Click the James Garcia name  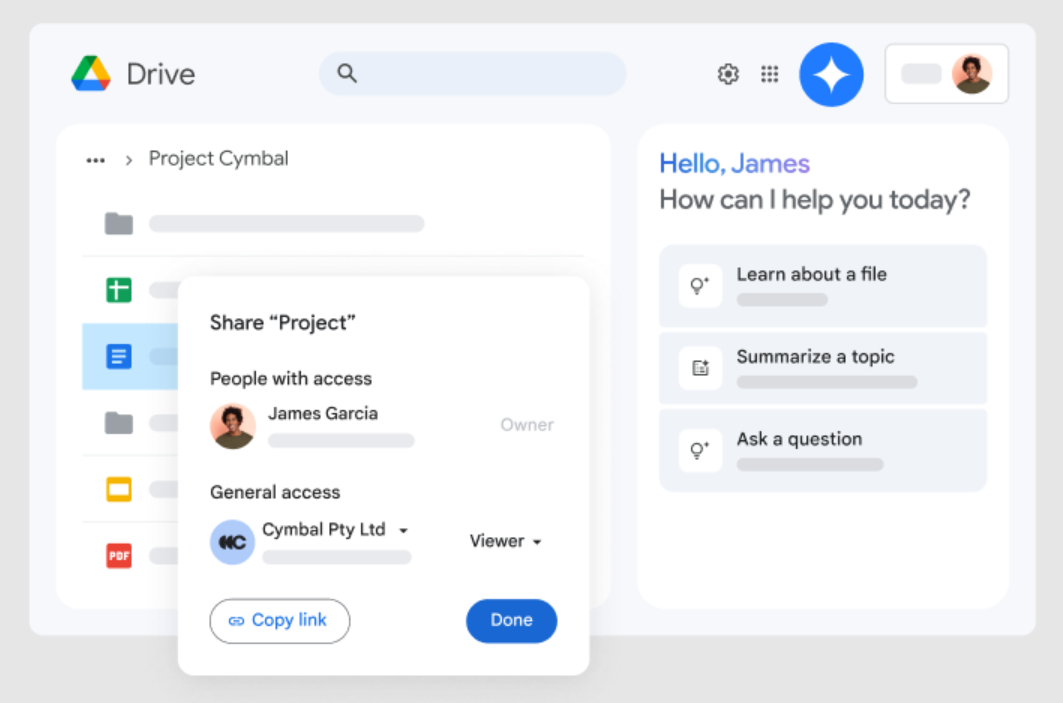pyautogui.click(x=323, y=414)
